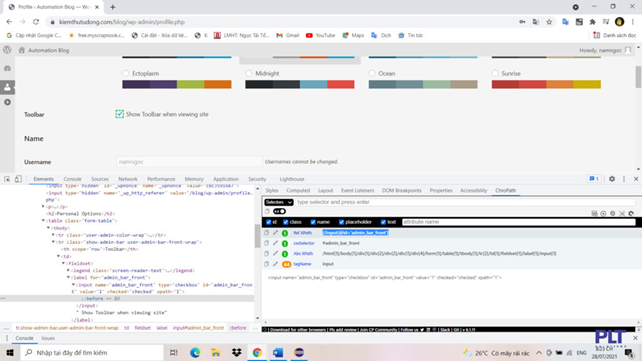
Task: Switch to the DevTools Console tab
Action: click(x=72, y=179)
